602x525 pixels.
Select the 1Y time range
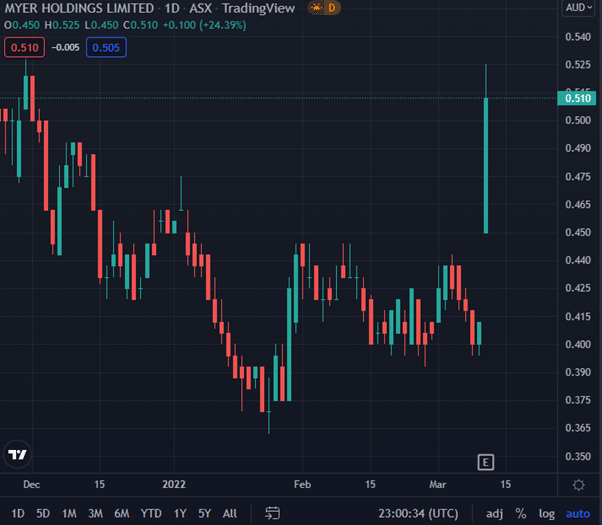[x=180, y=513]
